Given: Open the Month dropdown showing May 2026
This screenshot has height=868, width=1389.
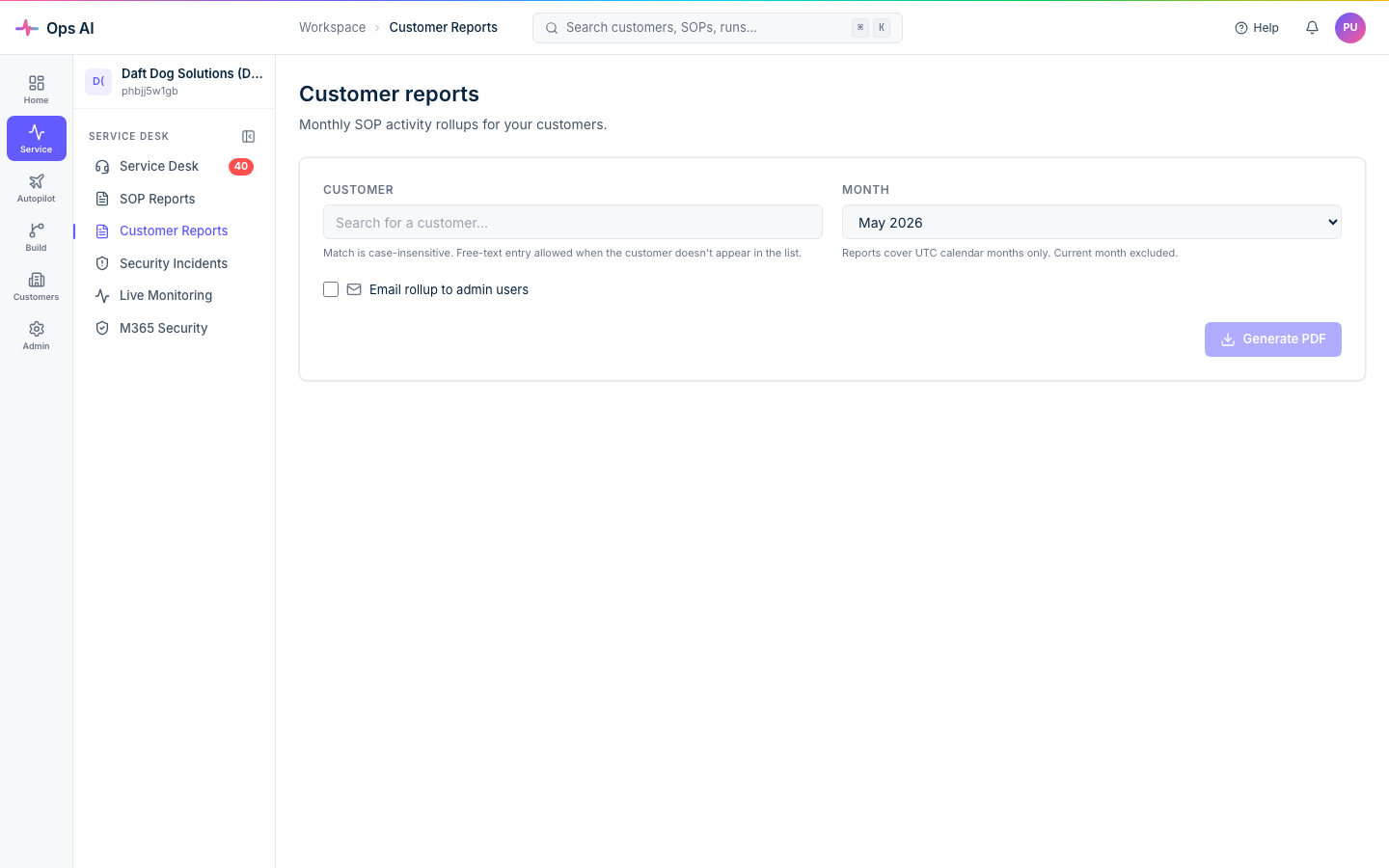Looking at the screenshot, I should 1092,222.
